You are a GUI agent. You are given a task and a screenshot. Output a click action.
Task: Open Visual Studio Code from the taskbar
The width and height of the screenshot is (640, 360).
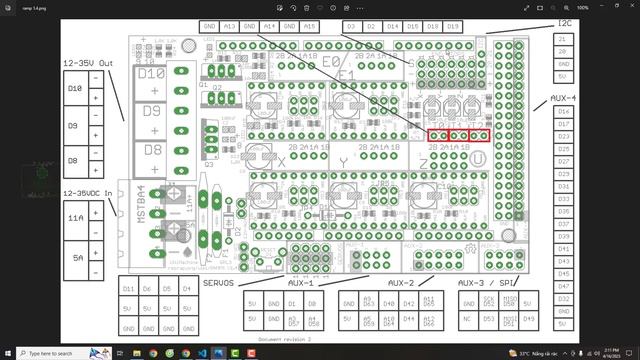click(202, 353)
